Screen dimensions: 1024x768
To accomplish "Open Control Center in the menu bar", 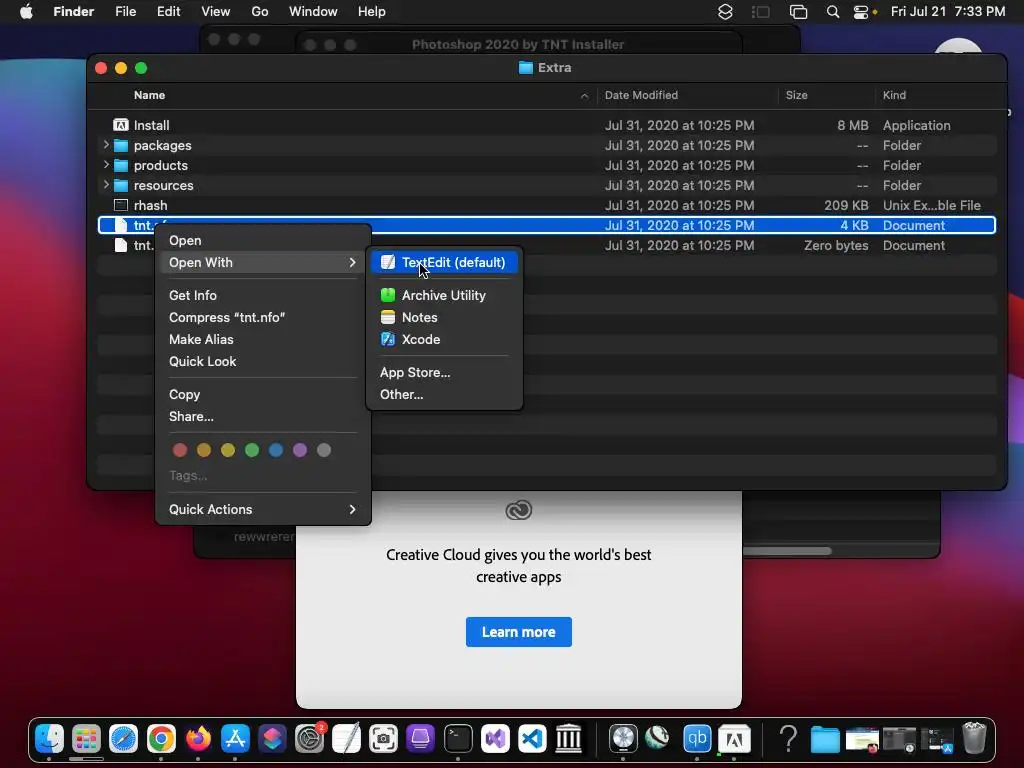I will tap(861, 12).
